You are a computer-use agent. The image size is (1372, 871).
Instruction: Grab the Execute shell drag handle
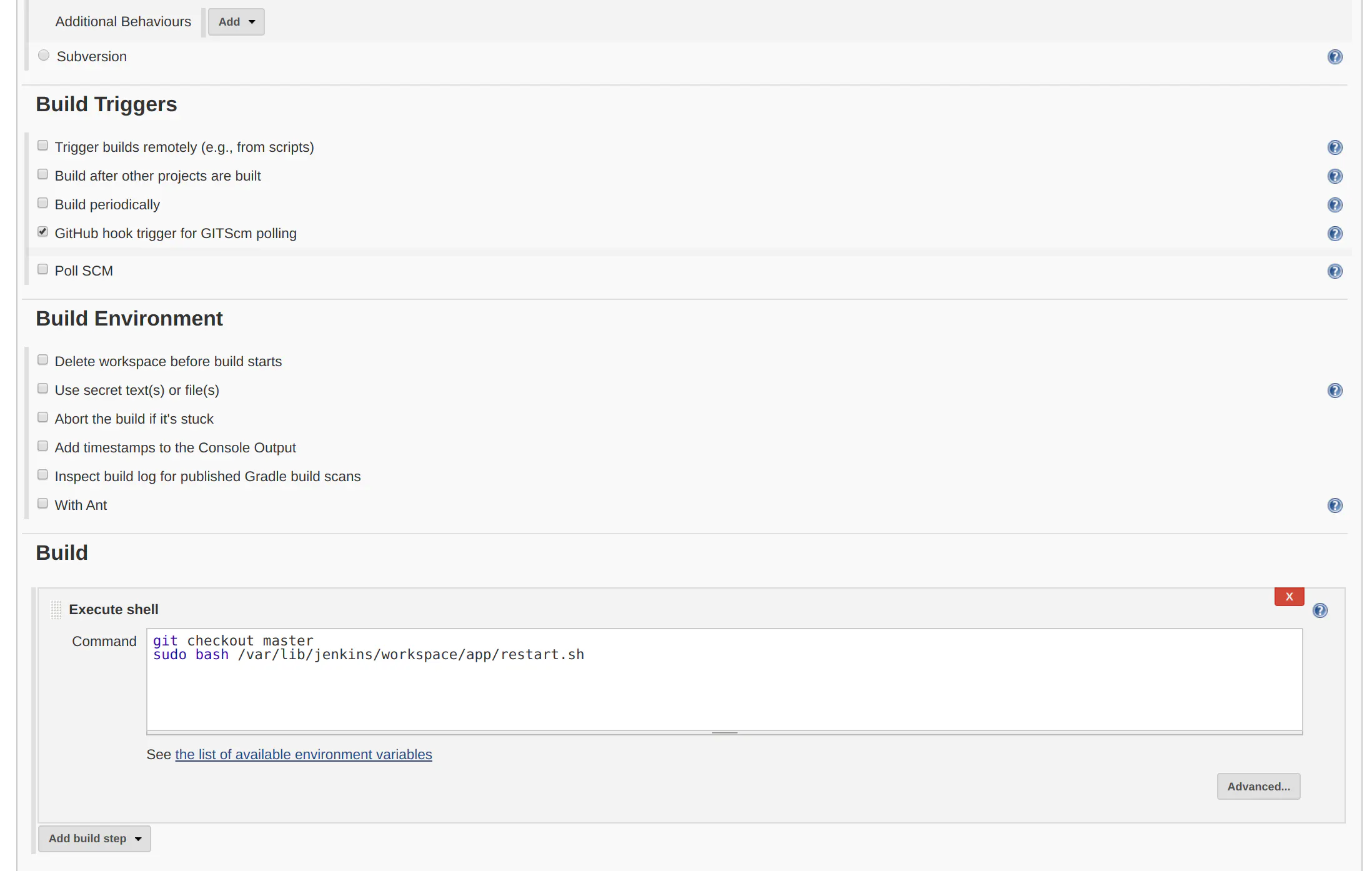[56, 610]
